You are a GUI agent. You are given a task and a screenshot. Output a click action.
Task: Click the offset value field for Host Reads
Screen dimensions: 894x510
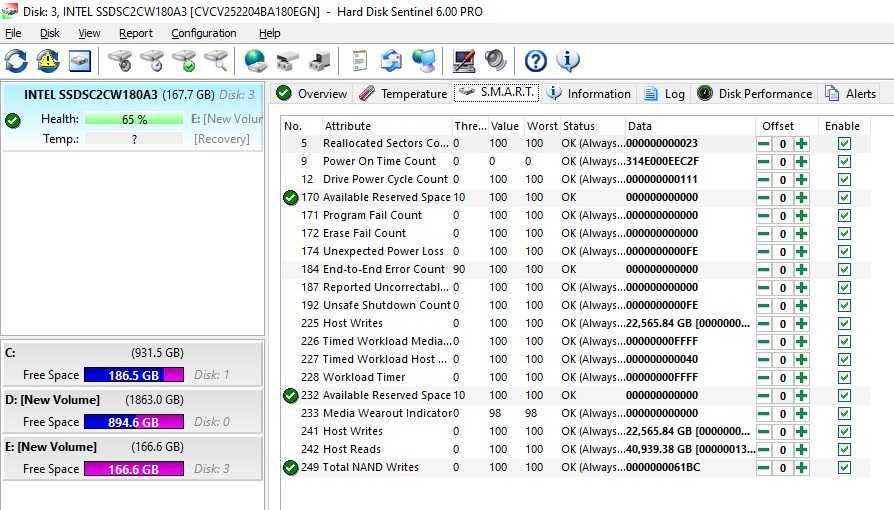tap(783, 450)
